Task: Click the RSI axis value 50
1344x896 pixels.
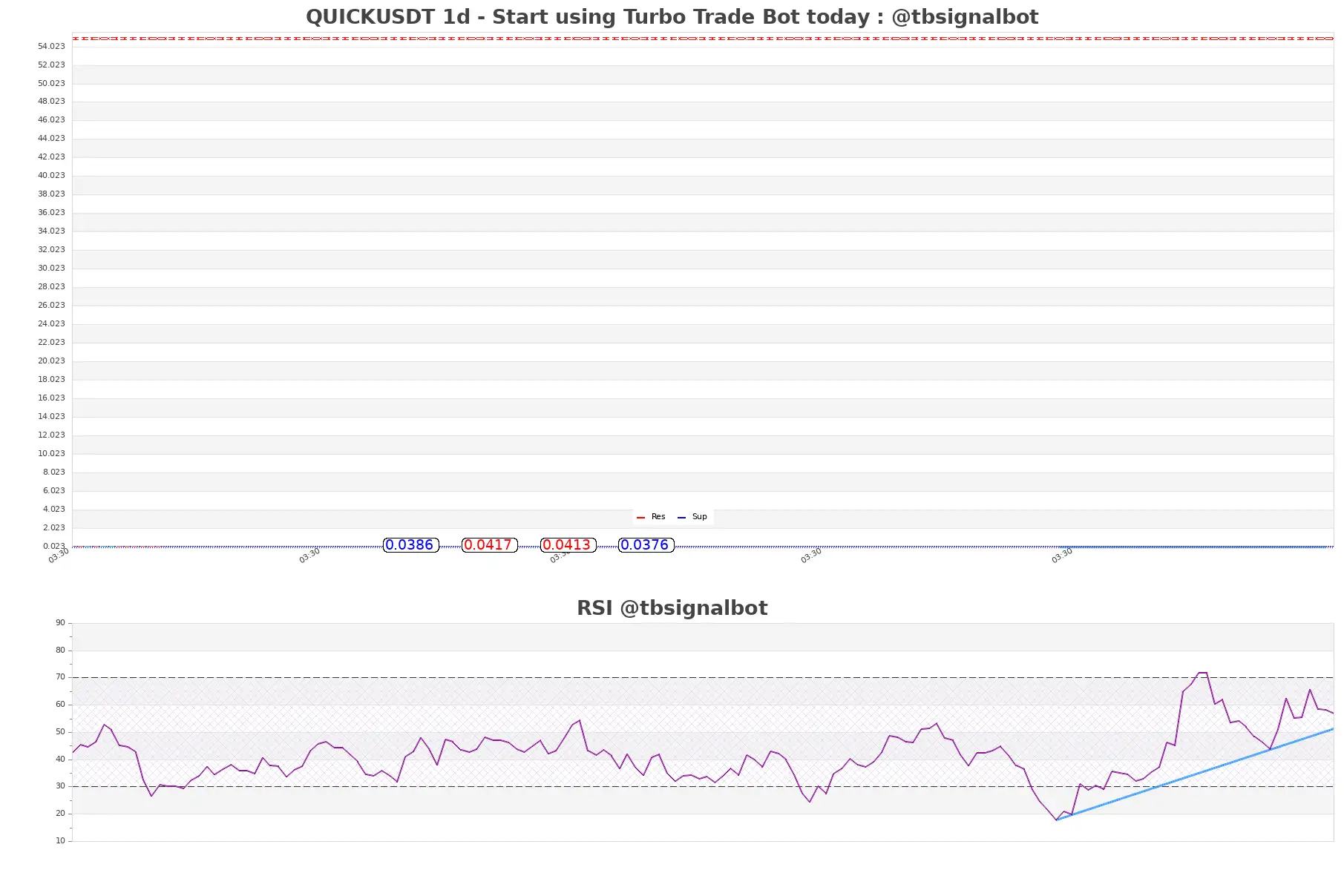Action: (x=60, y=732)
